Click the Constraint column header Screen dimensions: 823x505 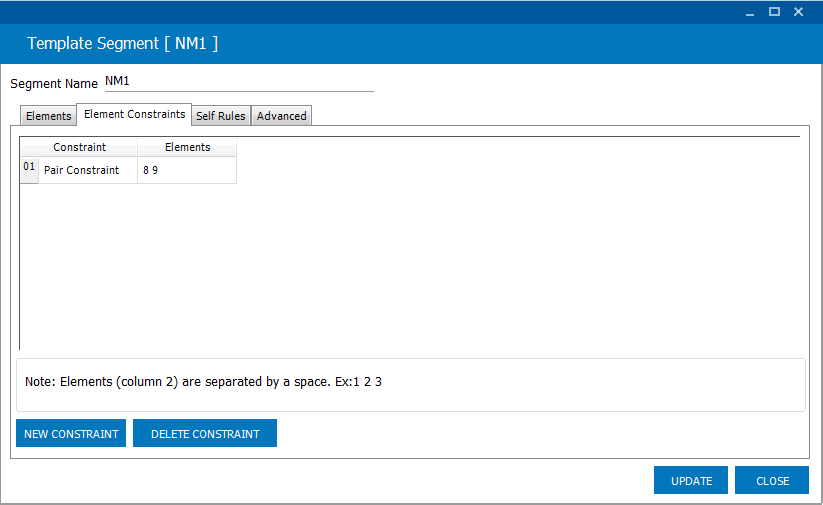pos(79,147)
